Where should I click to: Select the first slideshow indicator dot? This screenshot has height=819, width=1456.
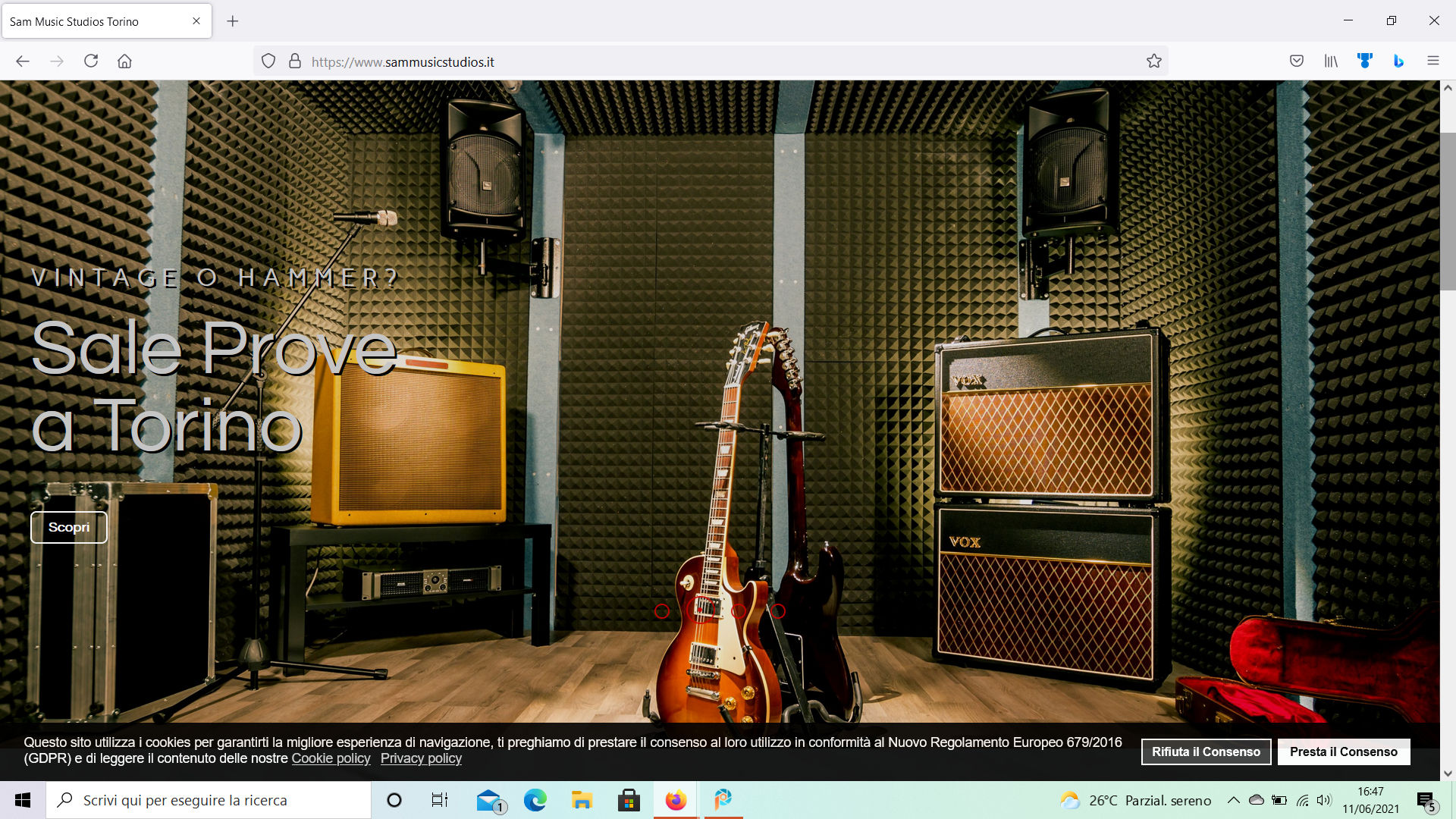click(x=662, y=611)
